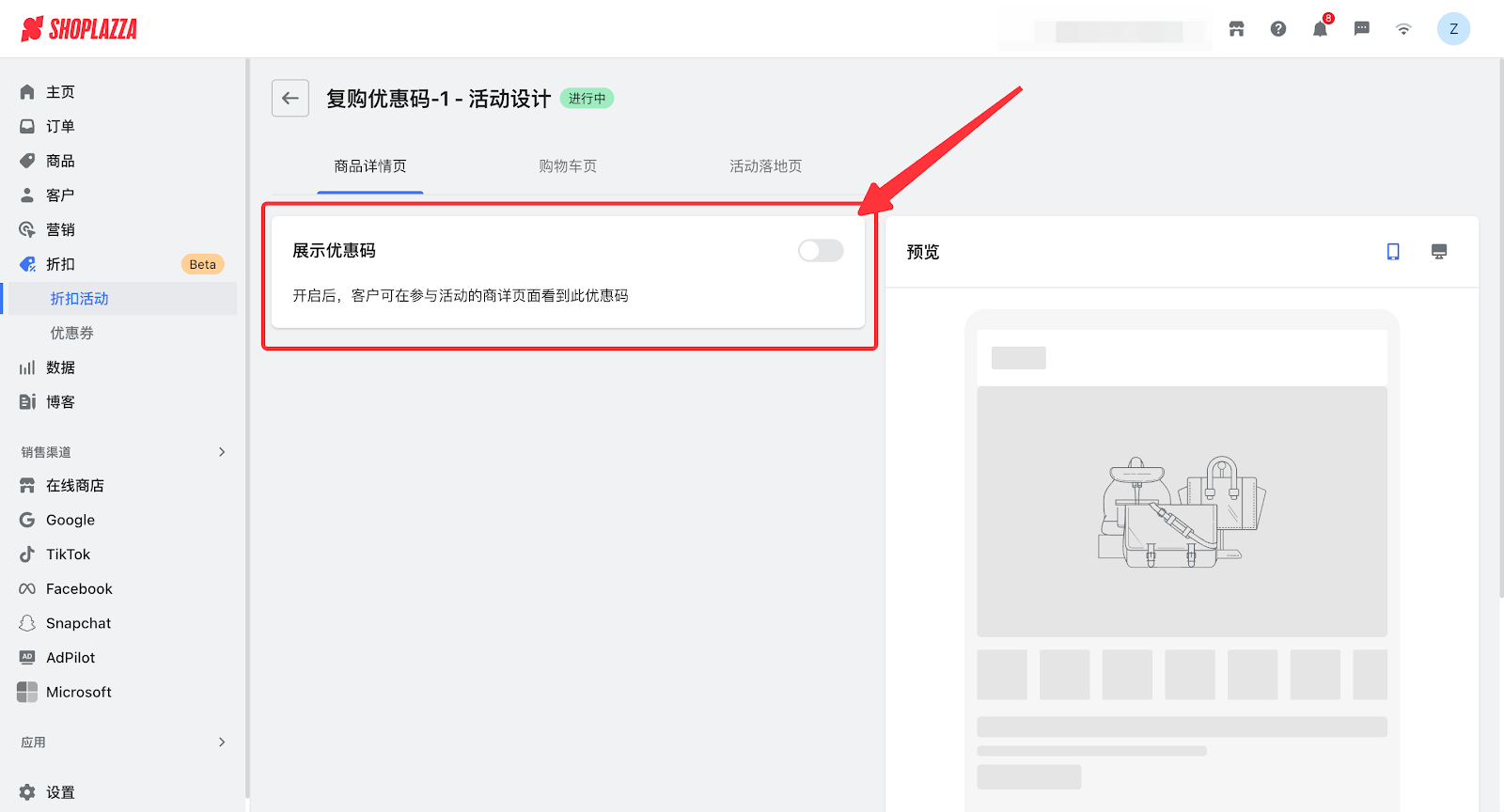Screen dimensions: 1504x812
Task: Expand the 应用 section chevron
Action: tap(222, 742)
